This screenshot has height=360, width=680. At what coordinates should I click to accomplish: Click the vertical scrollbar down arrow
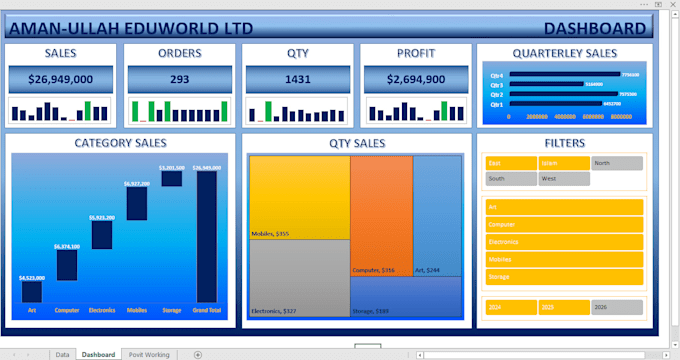click(x=674, y=345)
